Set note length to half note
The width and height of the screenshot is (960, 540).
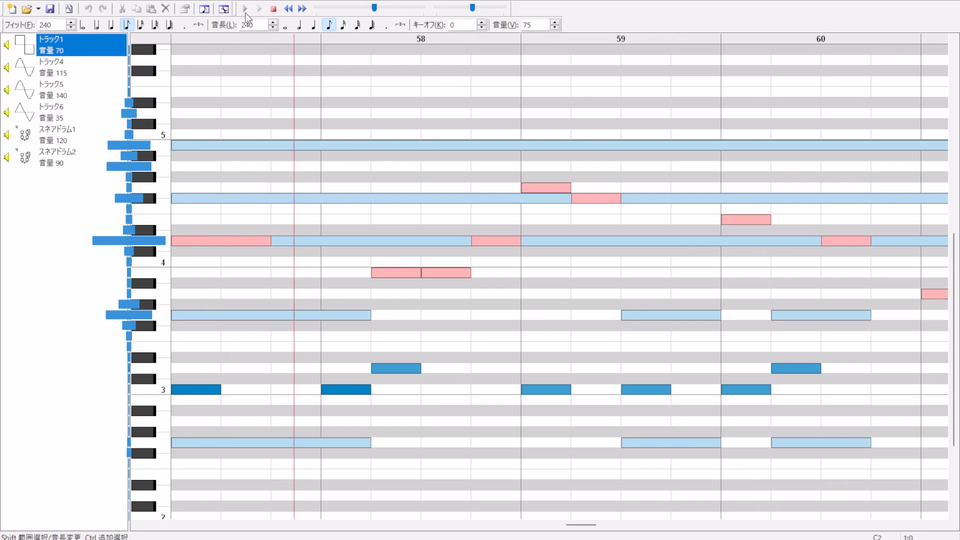[299, 24]
